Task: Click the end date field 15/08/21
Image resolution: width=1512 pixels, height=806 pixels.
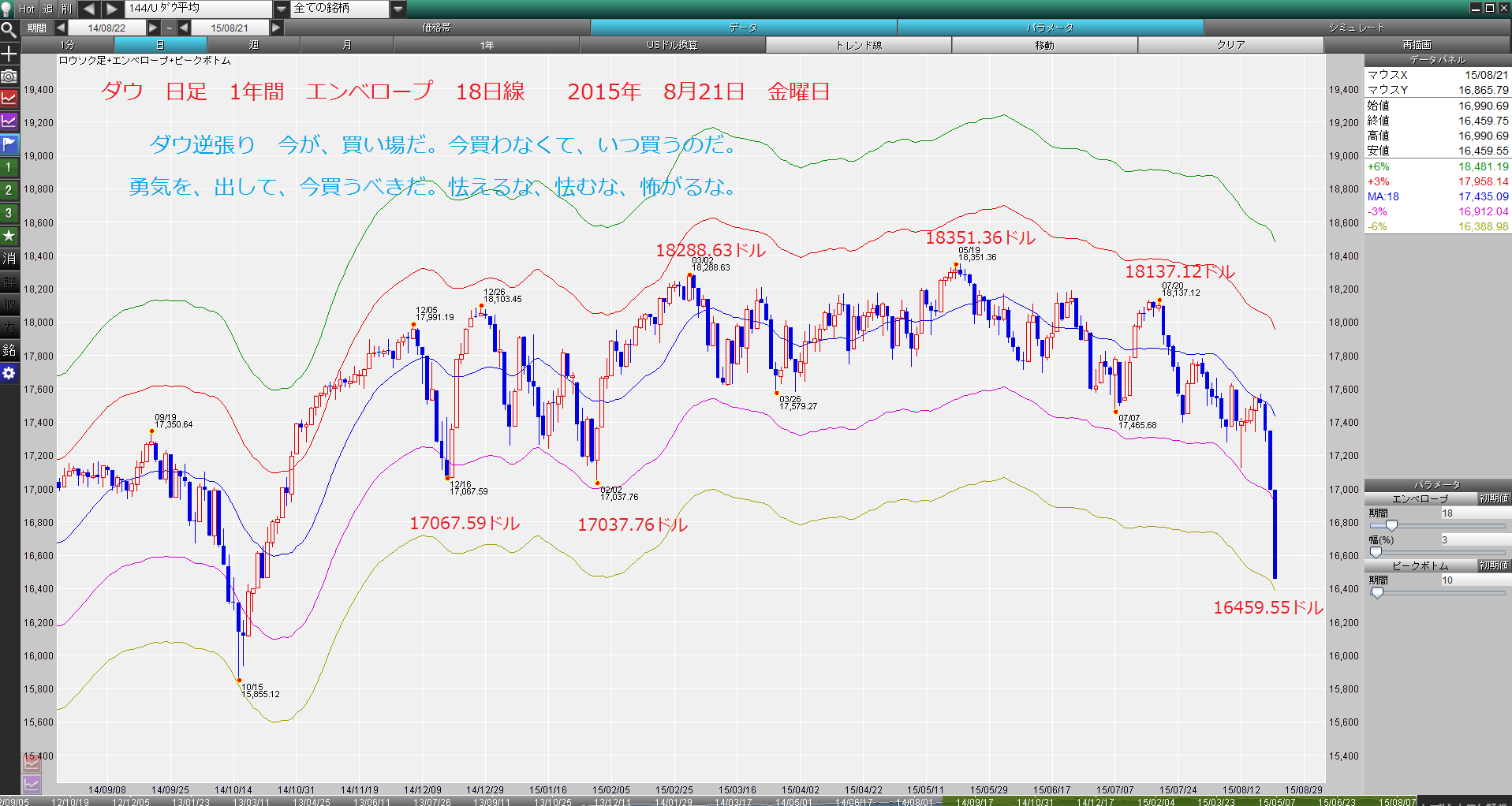Action: 230,28
